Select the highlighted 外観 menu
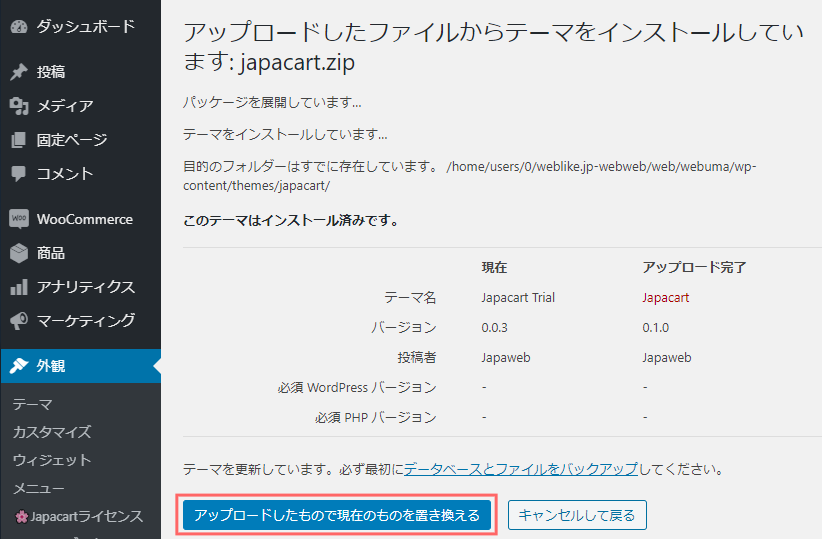The width and height of the screenshot is (822, 539). [x=81, y=365]
